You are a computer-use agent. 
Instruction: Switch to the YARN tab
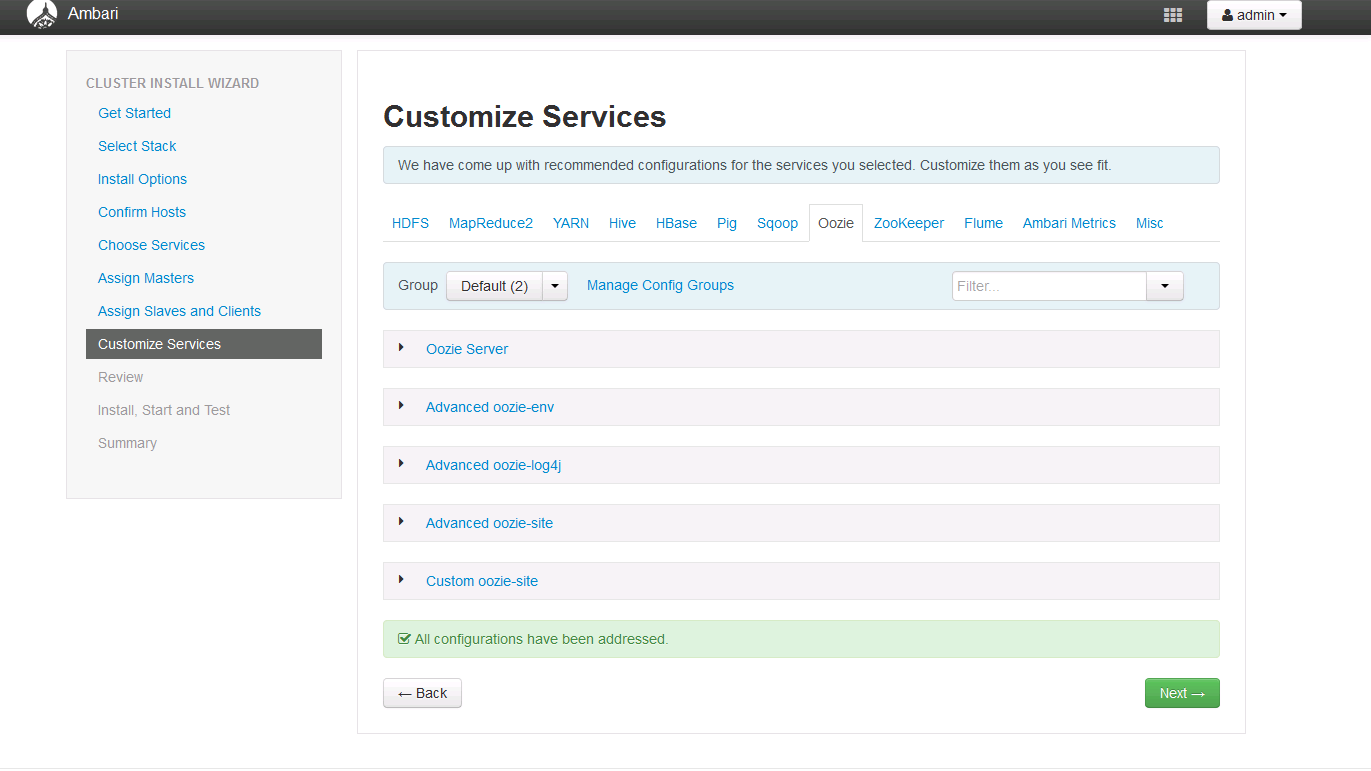click(x=571, y=223)
